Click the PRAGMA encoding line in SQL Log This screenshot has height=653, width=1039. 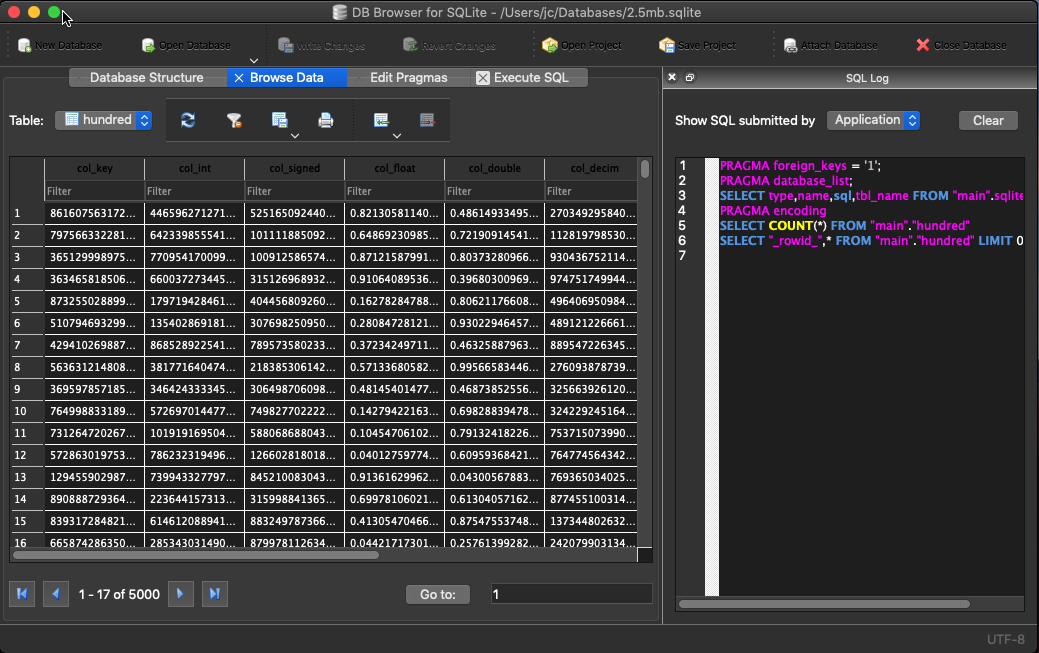click(773, 211)
